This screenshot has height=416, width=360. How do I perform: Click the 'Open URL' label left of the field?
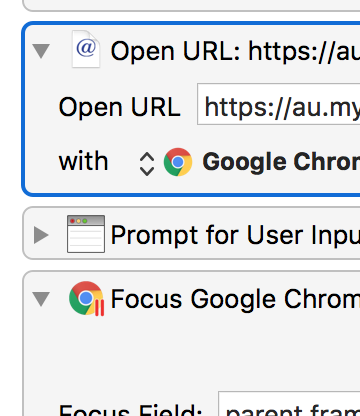(119, 107)
